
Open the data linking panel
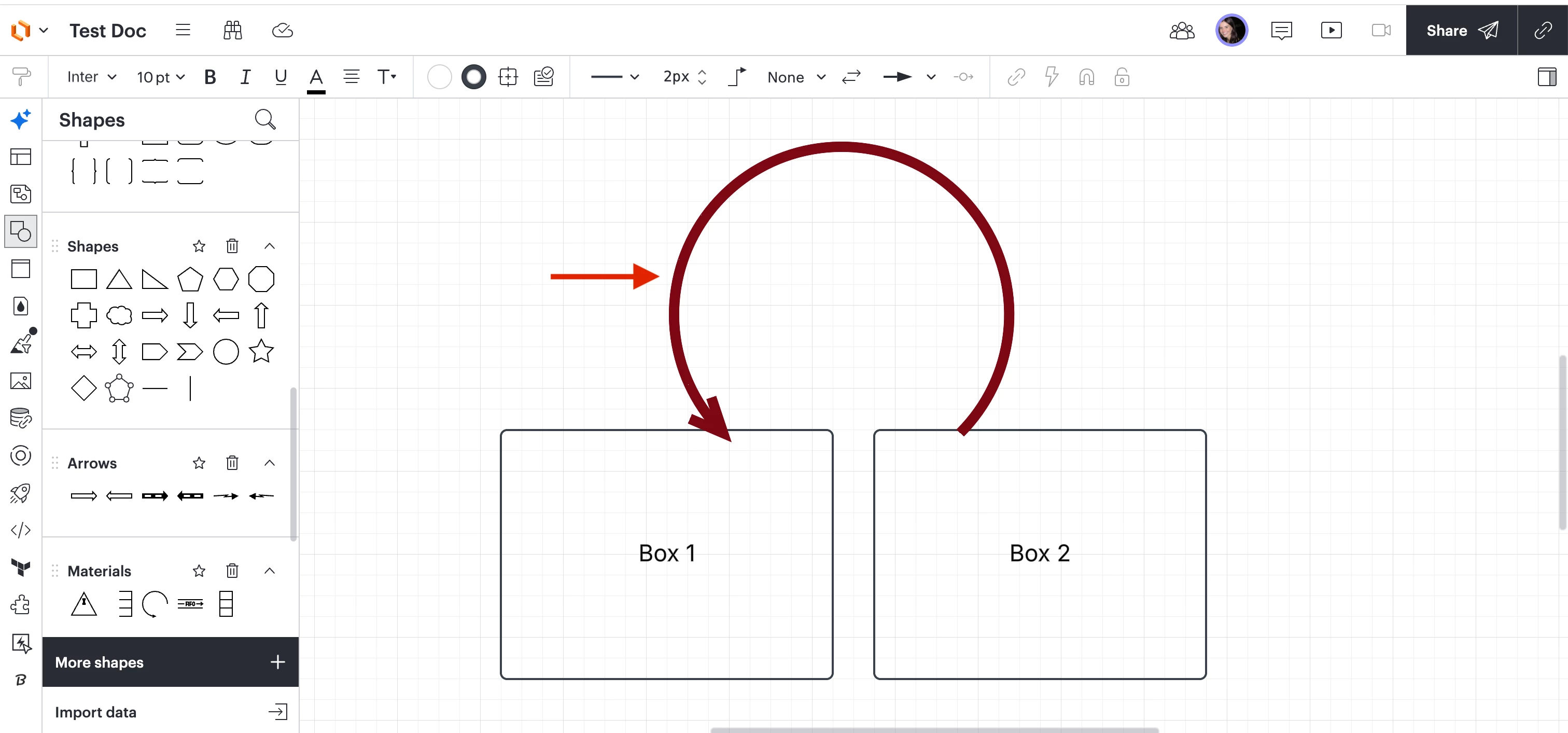tap(21, 418)
